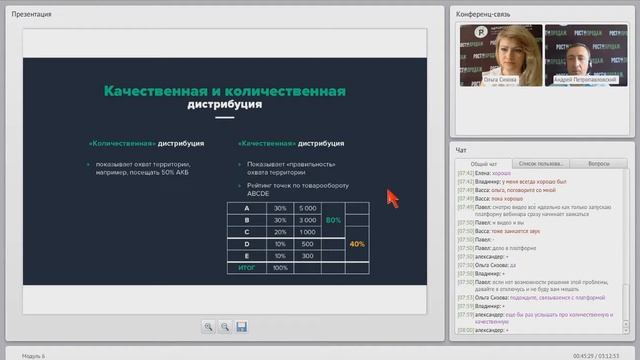640x360 pixels.
Task: Click message у меня всегда хорошо был
Action: point(534,182)
